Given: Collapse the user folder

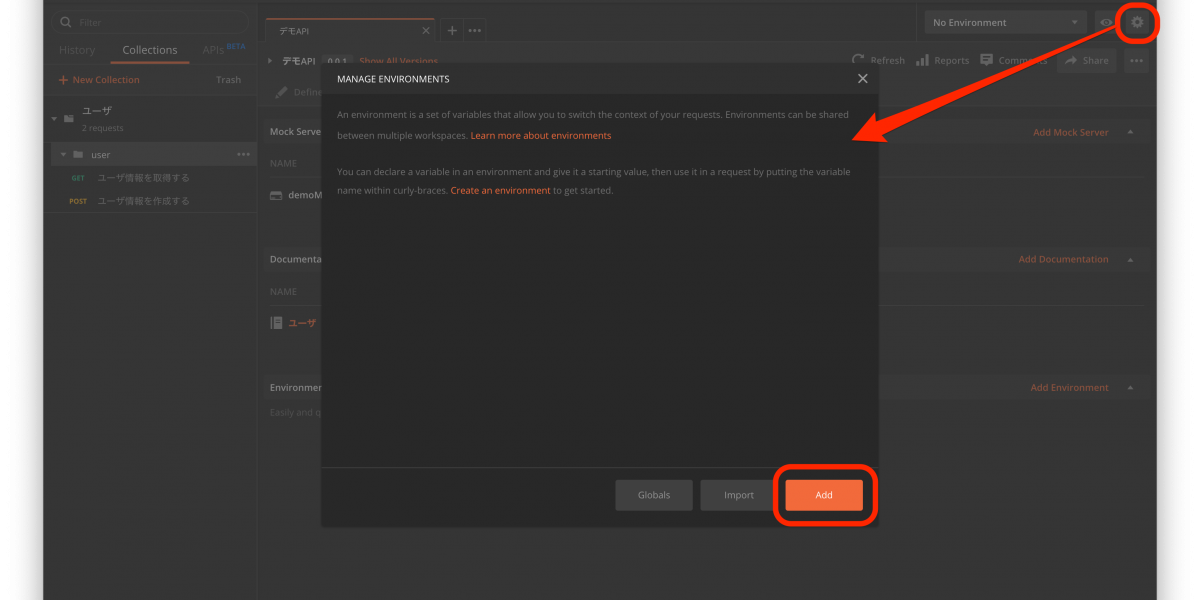Looking at the screenshot, I should click(x=63, y=155).
